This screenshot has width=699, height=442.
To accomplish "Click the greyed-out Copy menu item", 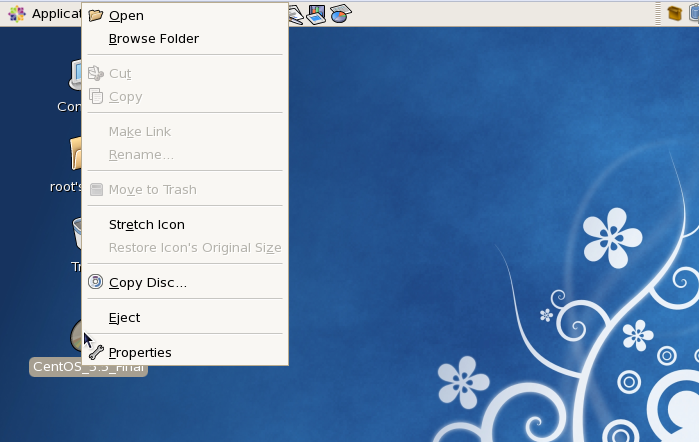I will pyautogui.click(x=185, y=97).
